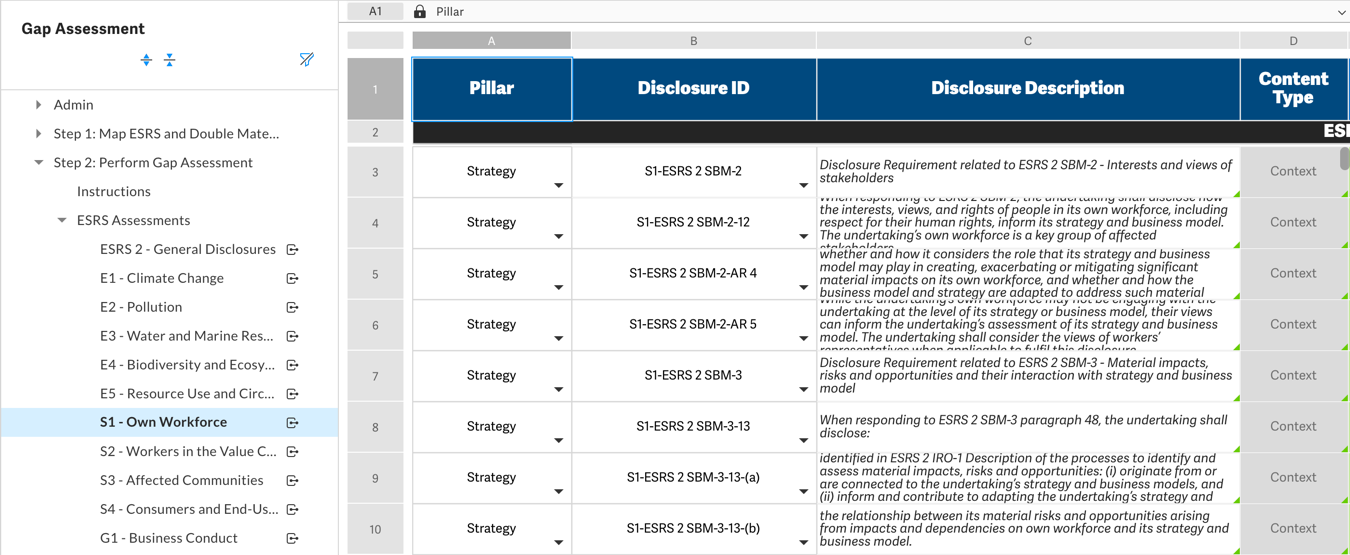Click the Gap Assessment panel title
This screenshot has width=1350, height=555.
tap(83, 29)
